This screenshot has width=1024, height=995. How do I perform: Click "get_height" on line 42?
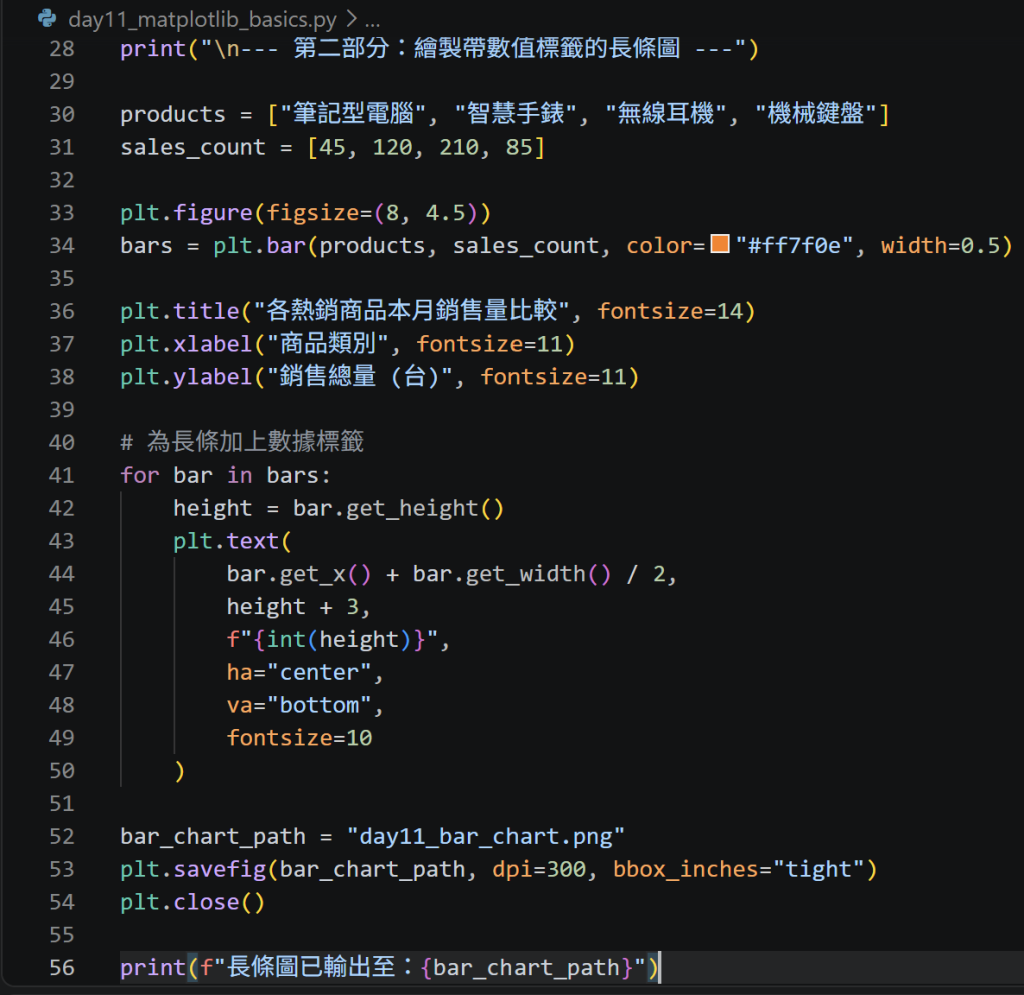pyautogui.click(x=412, y=508)
